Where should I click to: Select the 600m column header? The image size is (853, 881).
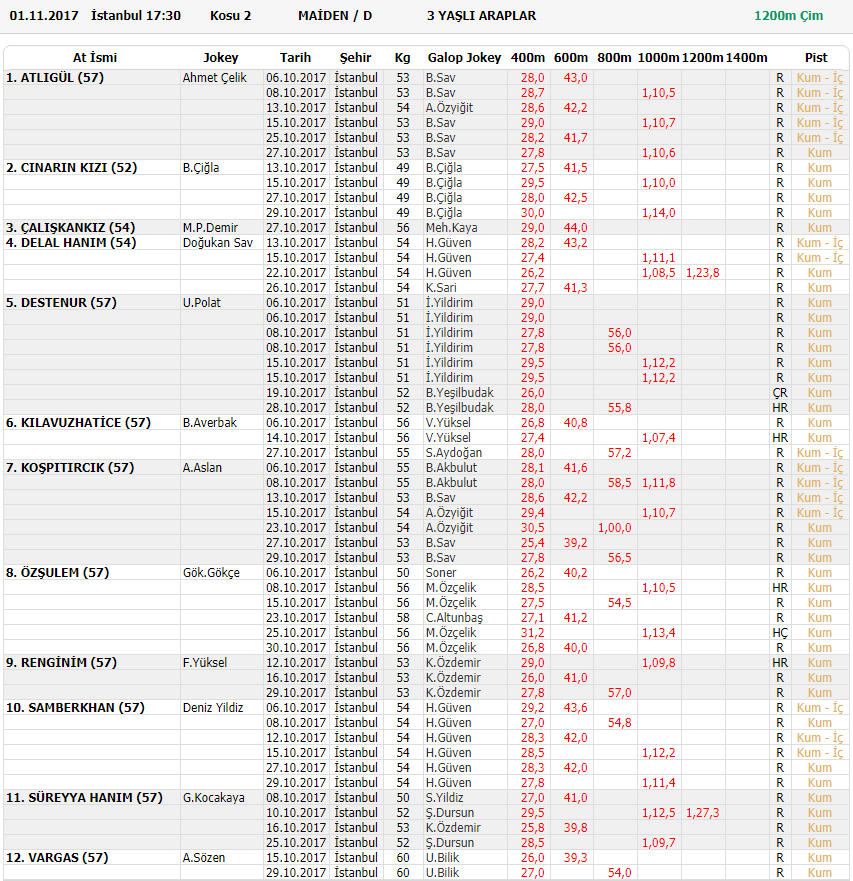click(571, 57)
